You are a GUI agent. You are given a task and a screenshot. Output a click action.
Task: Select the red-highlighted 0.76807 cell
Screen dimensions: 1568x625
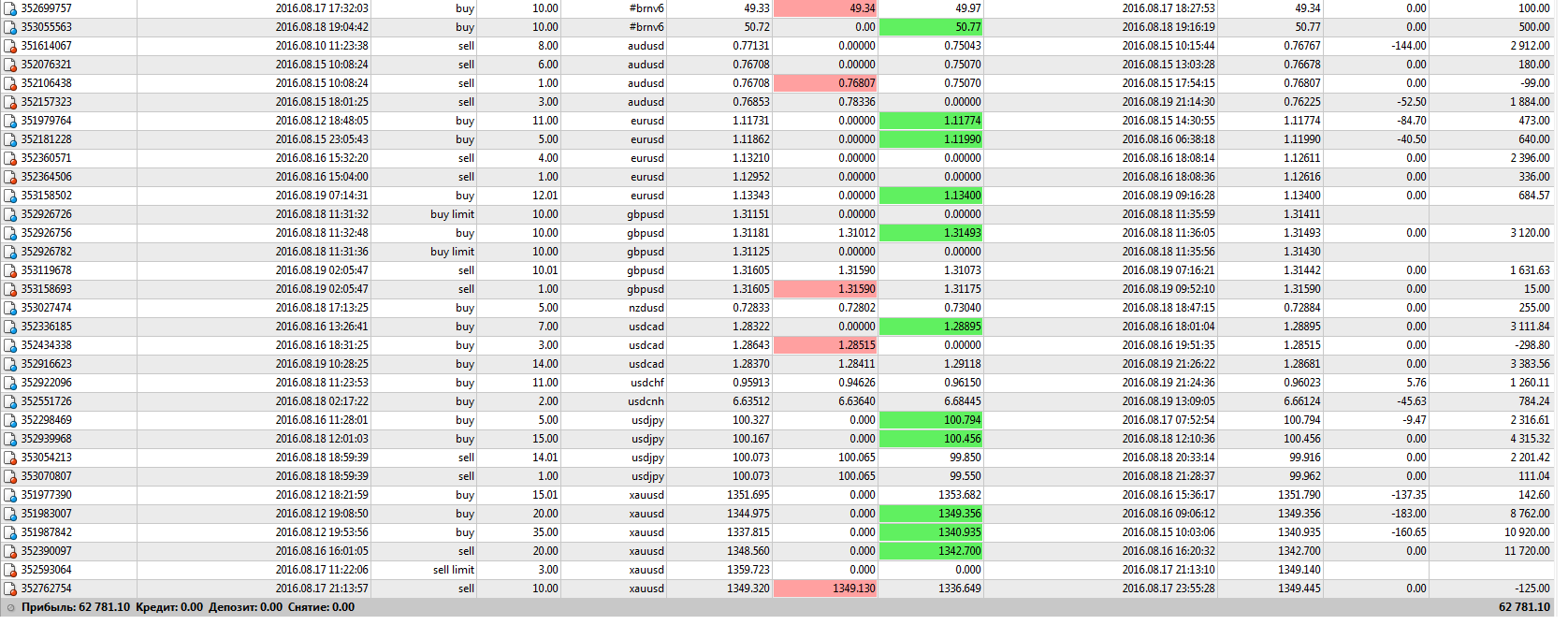coord(826,83)
